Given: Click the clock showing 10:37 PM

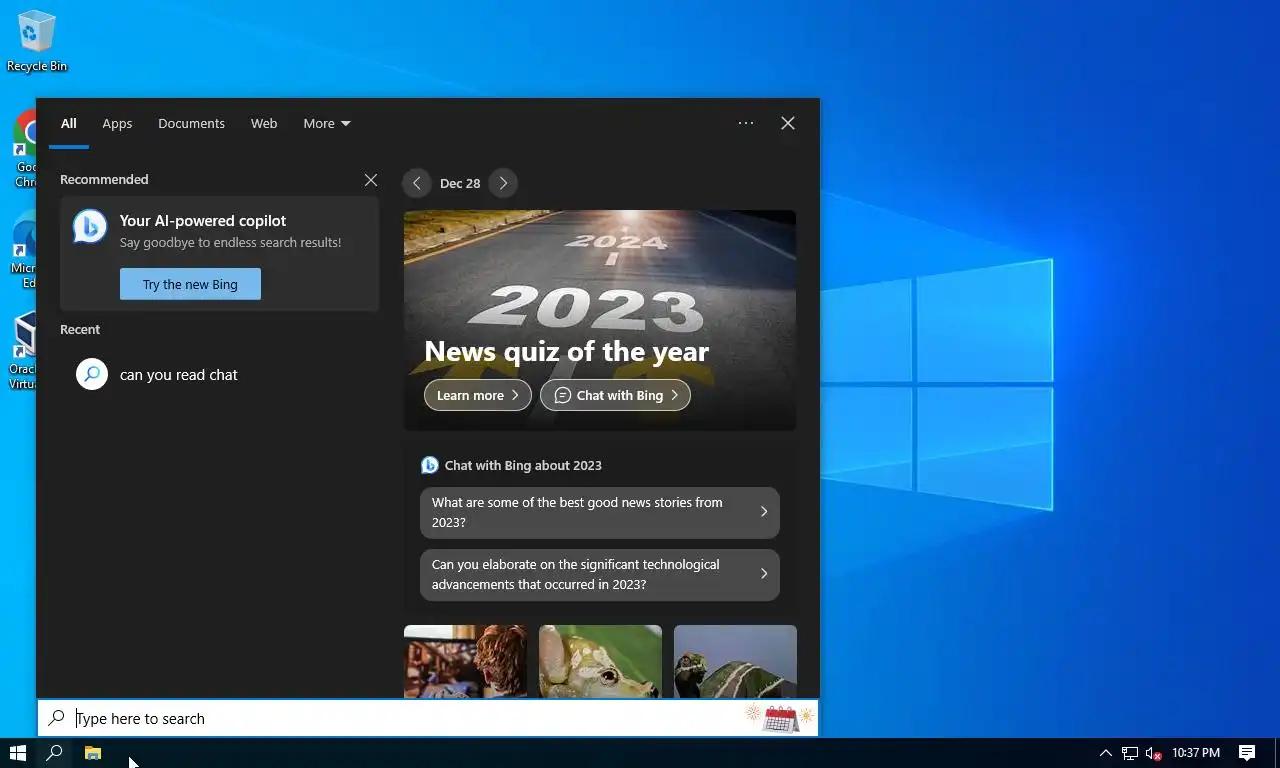Looking at the screenshot, I should pyautogui.click(x=1196, y=753).
